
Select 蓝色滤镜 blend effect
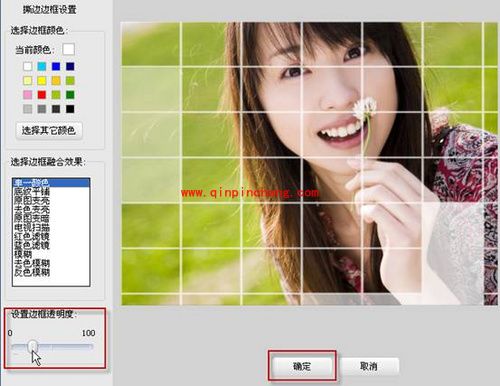click(x=51, y=245)
